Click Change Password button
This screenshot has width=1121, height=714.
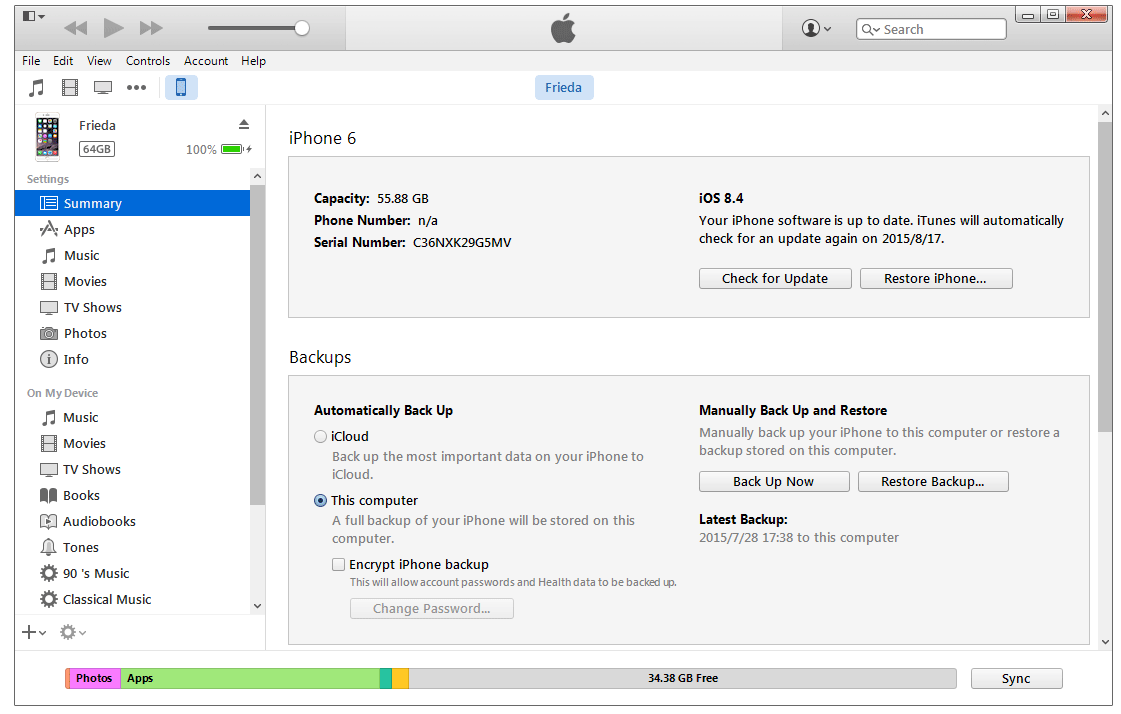[x=432, y=609]
